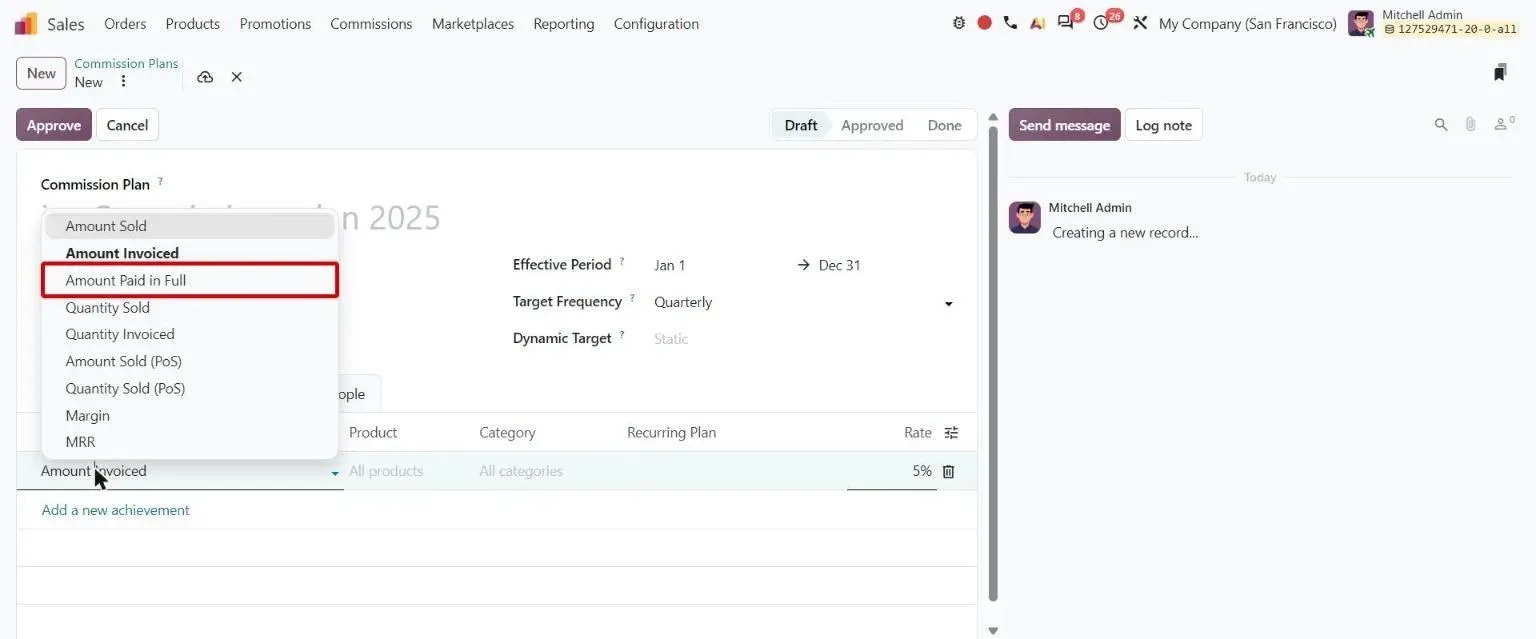Open the Orders menu
Screen dimensions: 1536x639
(125, 23)
